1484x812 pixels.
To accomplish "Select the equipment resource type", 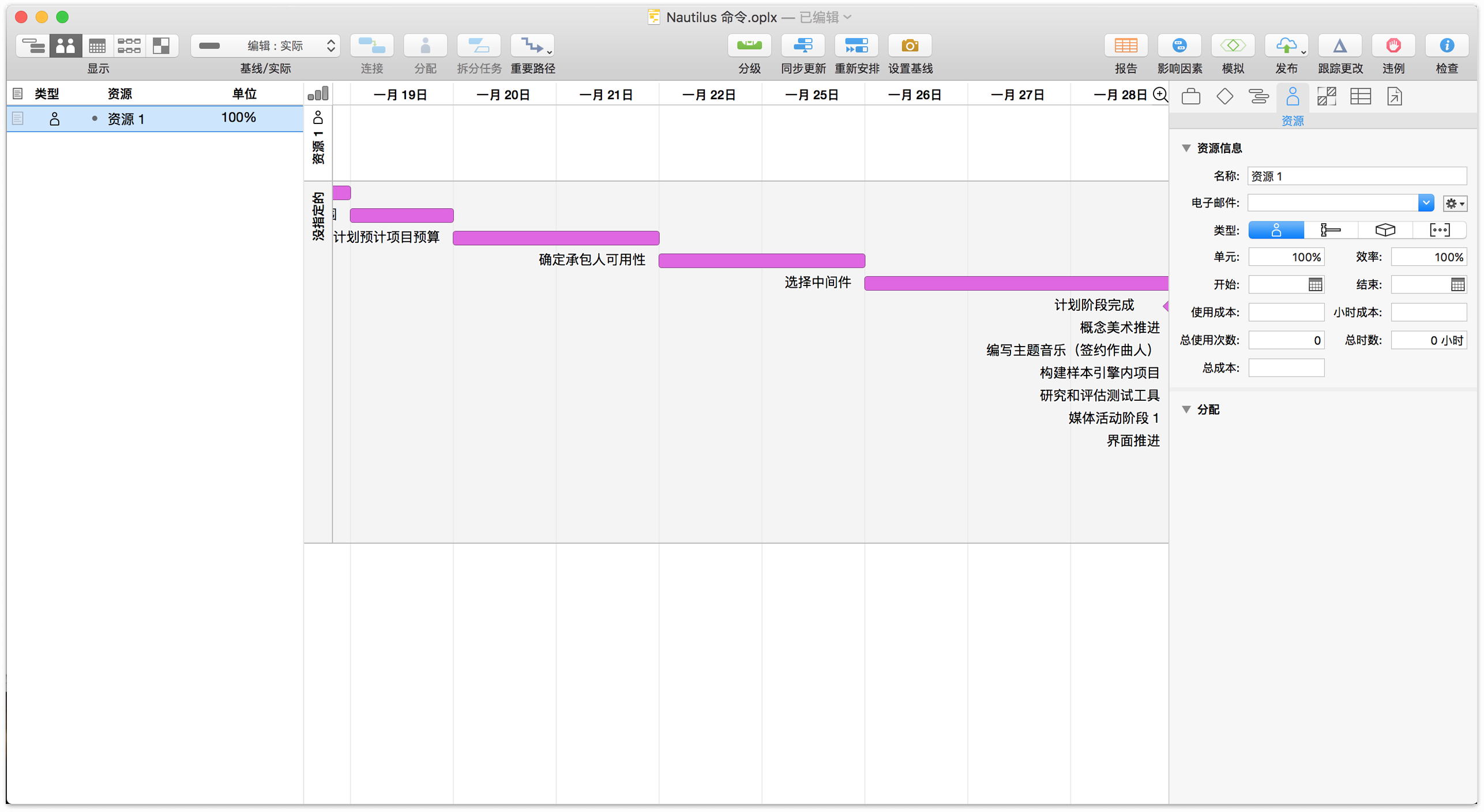I will 1330,230.
